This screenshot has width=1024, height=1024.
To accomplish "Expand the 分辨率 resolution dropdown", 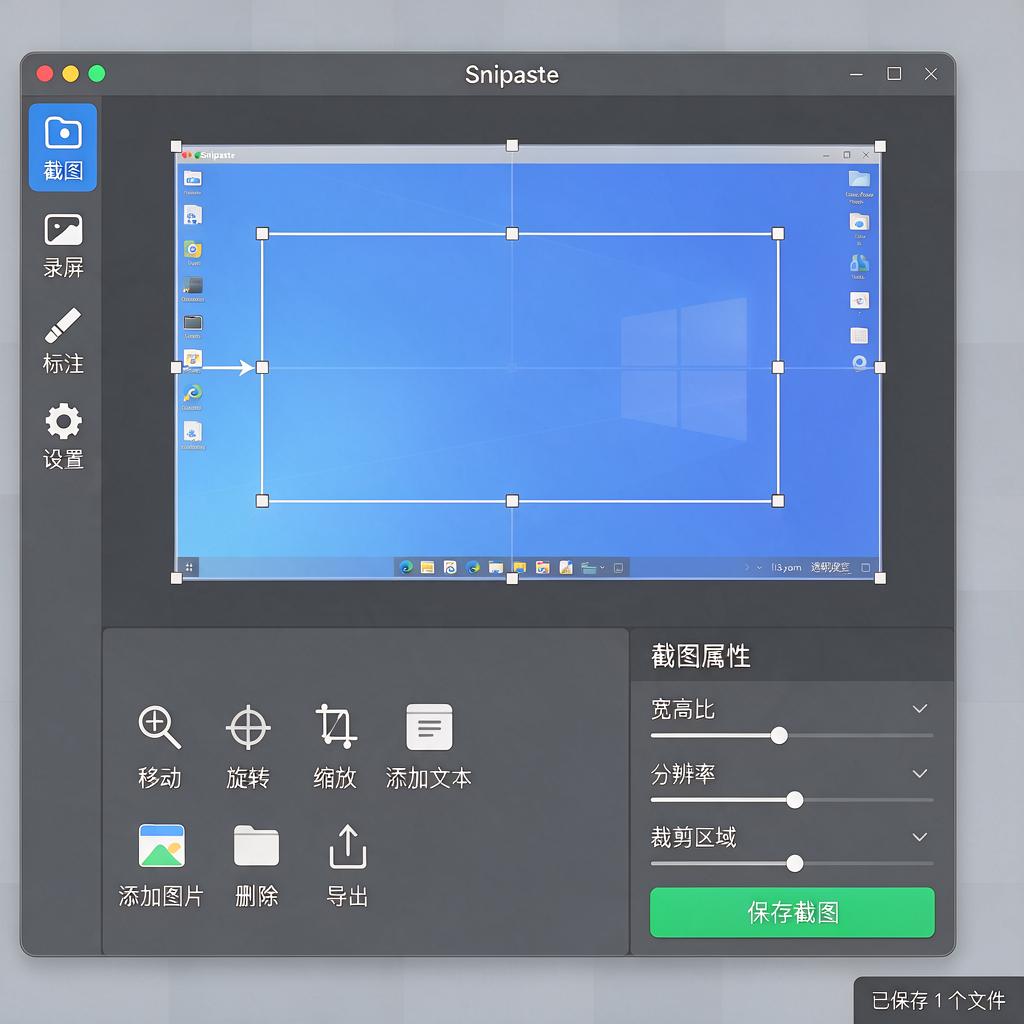I will (x=920, y=773).
